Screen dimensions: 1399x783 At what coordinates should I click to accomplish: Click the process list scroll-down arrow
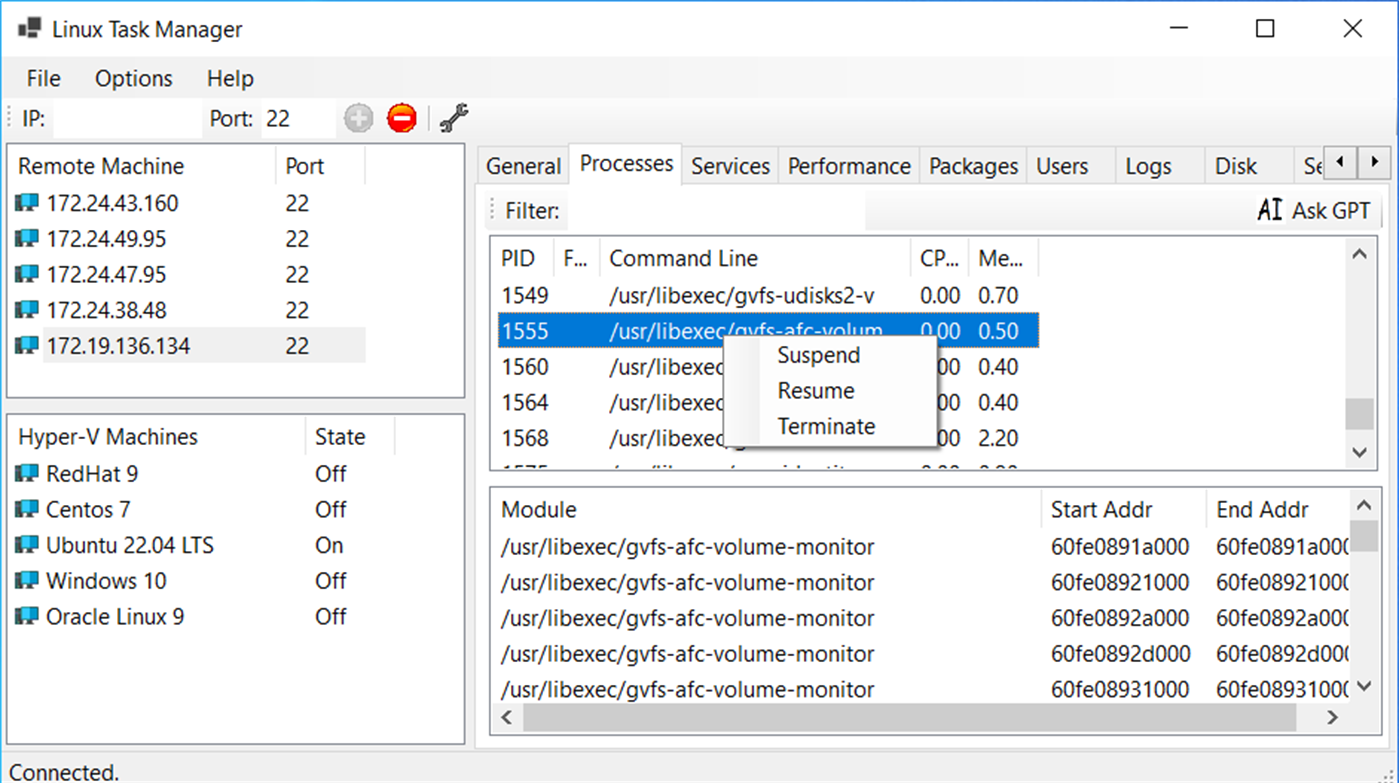click(1359, 452)
